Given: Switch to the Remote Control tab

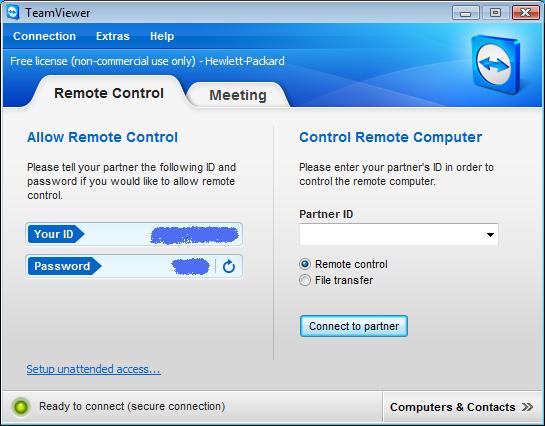Looking at the screenshot, I should [x=109, y=93].
